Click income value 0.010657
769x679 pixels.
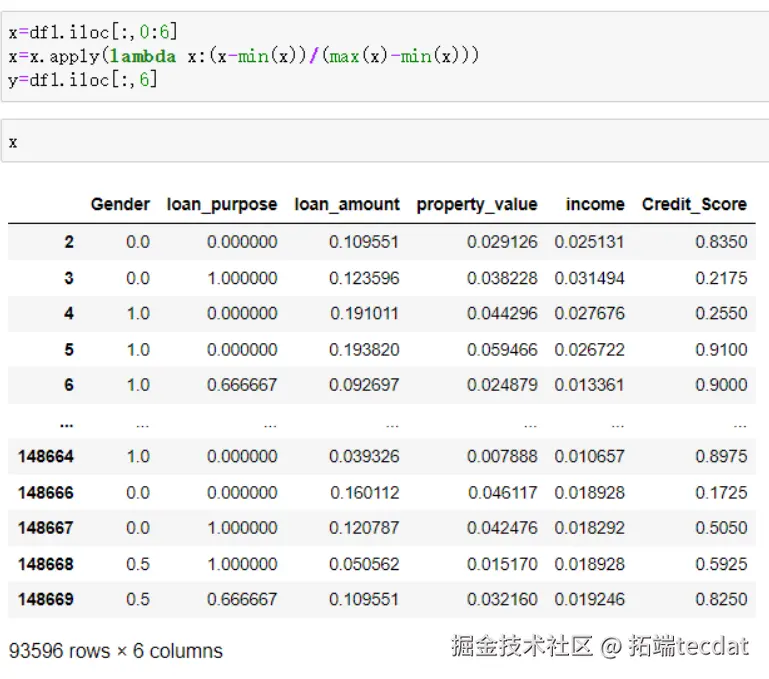590,457
